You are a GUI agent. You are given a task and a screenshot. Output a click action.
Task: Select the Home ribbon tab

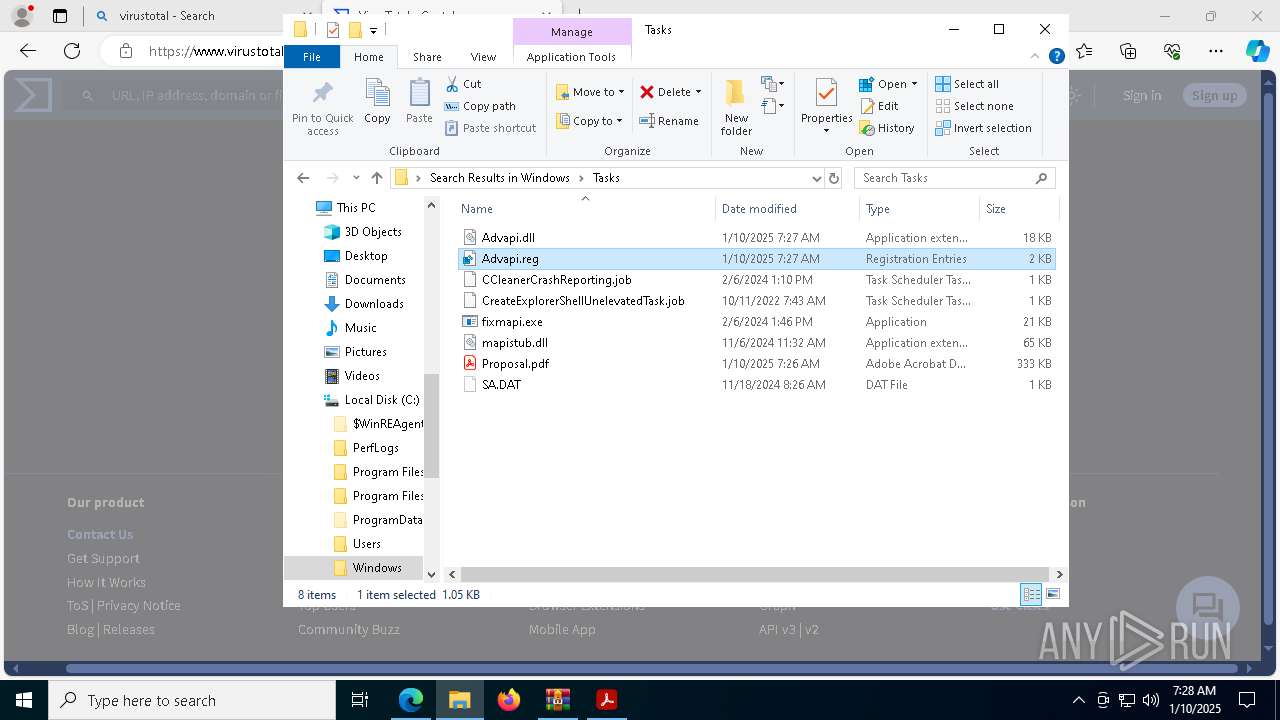click(x=368, y=57)
